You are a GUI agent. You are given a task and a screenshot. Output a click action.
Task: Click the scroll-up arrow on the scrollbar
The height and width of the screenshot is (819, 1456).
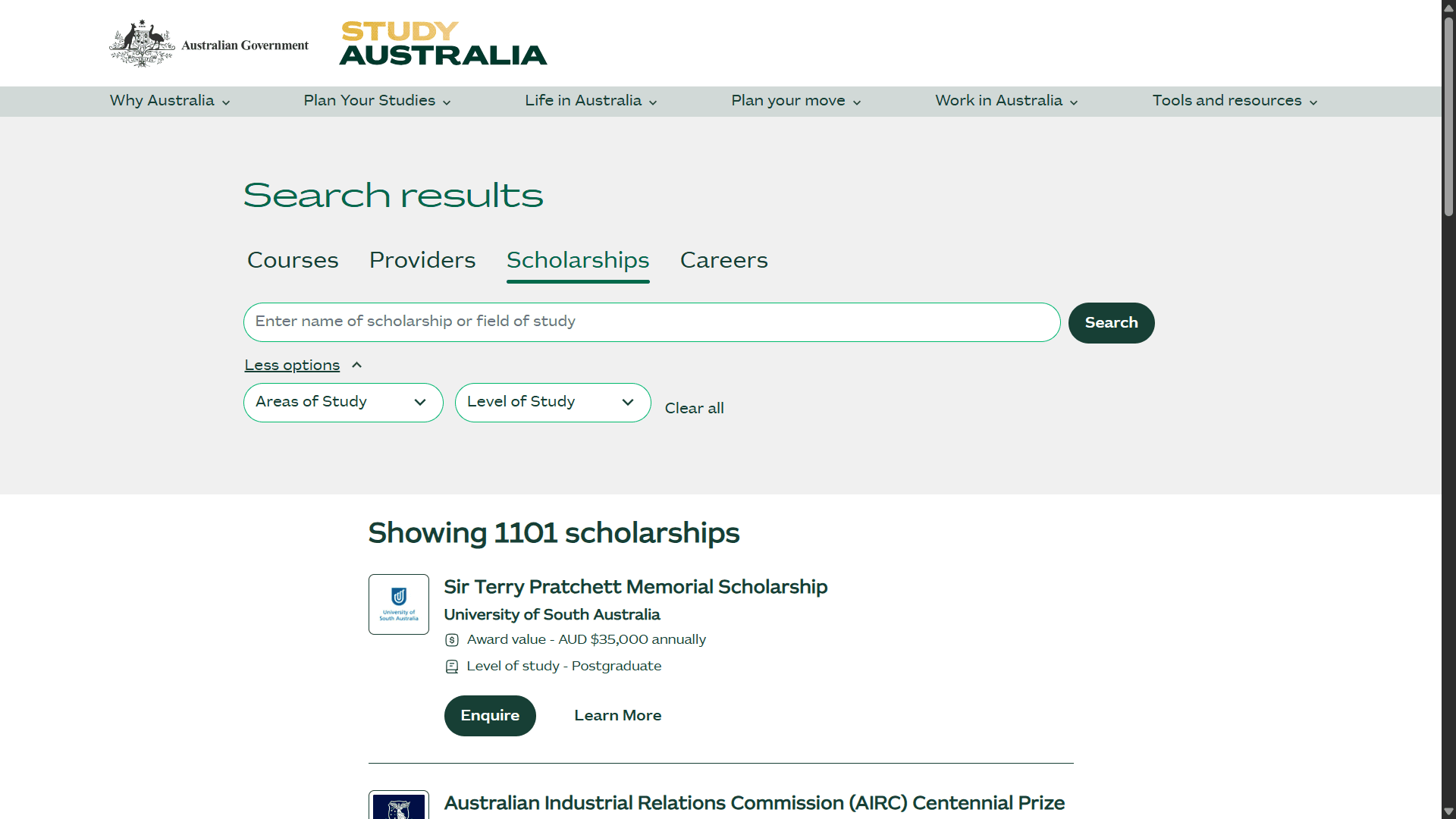click(x=1448, y=8)
